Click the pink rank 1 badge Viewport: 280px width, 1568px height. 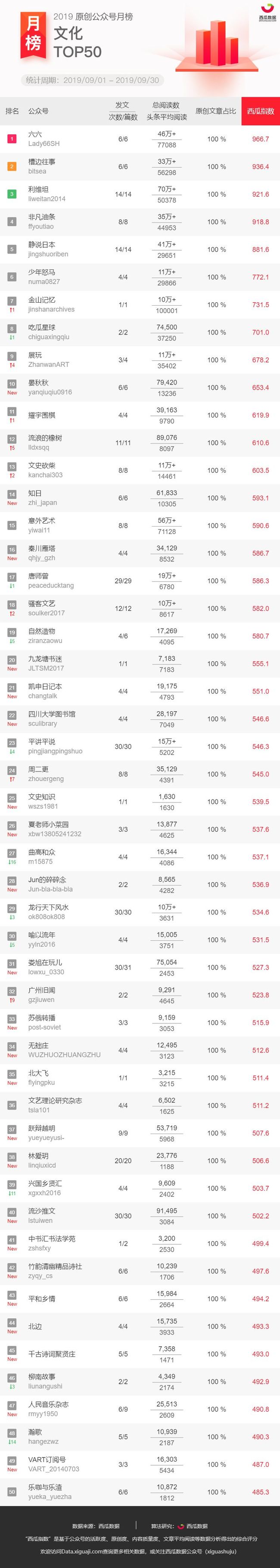(12, 139)
